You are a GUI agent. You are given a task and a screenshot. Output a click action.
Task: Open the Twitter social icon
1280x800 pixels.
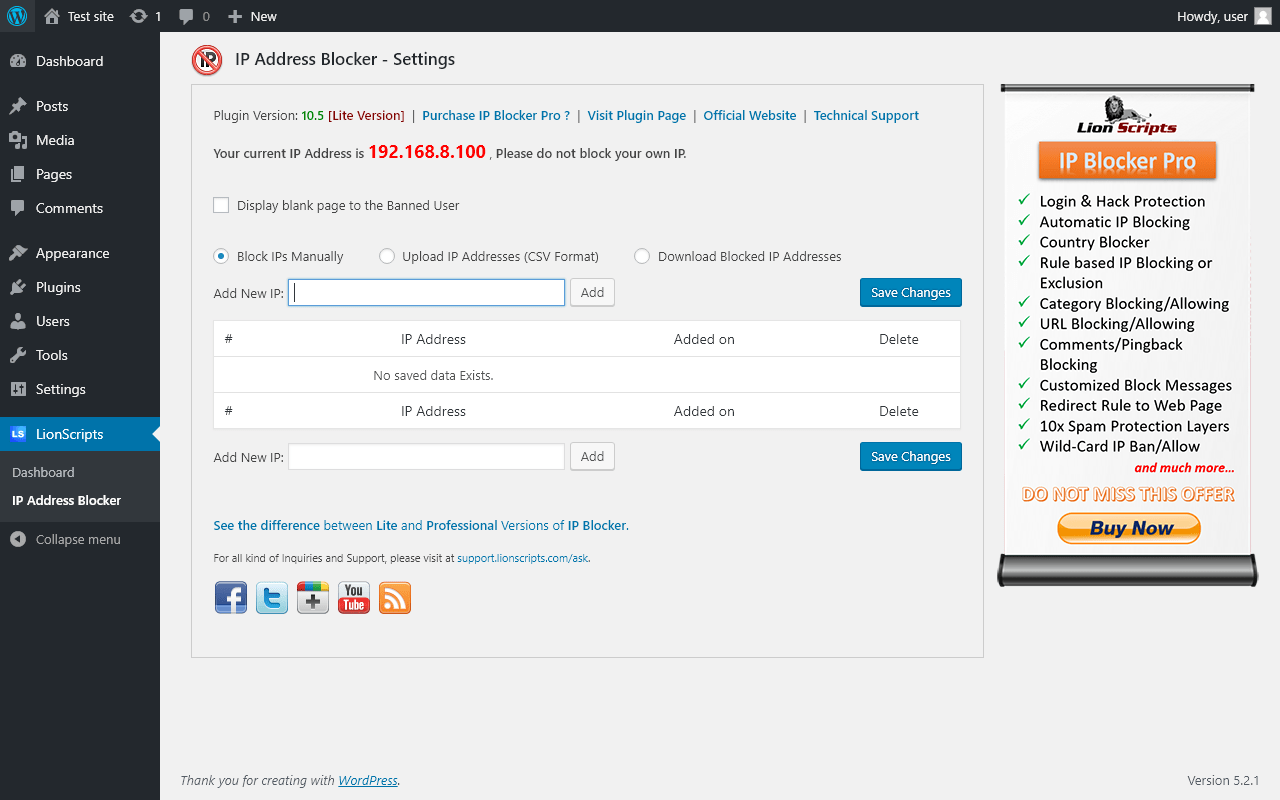coord(272,597)
